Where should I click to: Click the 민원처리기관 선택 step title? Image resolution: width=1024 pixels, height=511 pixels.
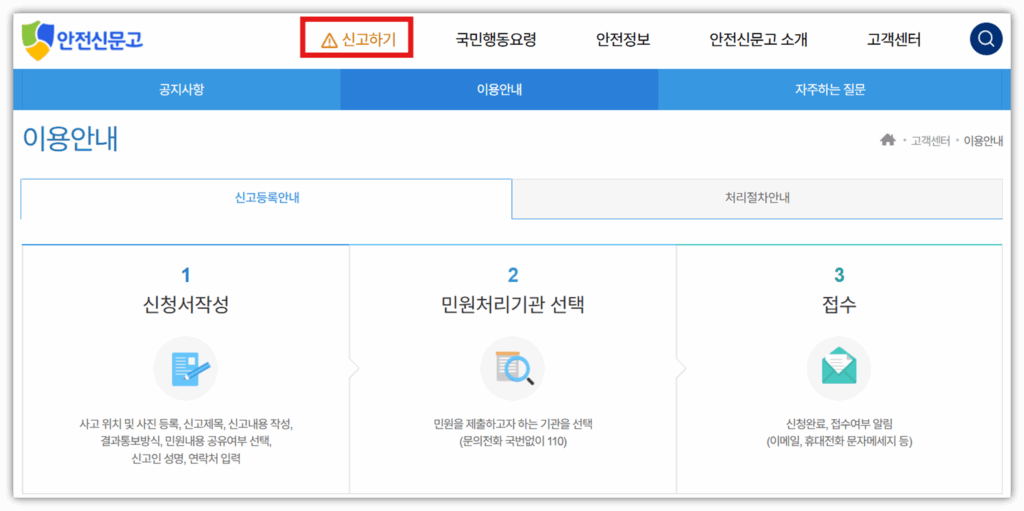click(513, 305)
